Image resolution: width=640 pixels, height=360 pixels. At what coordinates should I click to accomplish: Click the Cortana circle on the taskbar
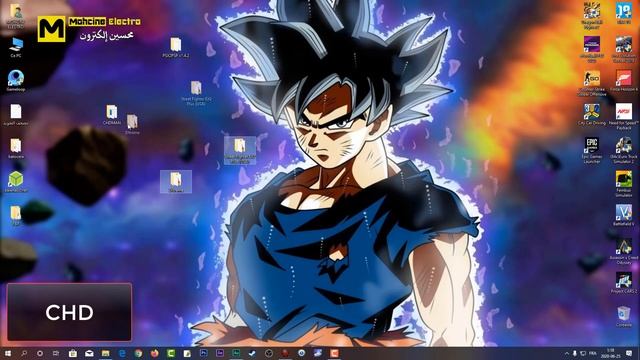click(x=40, y=353)
